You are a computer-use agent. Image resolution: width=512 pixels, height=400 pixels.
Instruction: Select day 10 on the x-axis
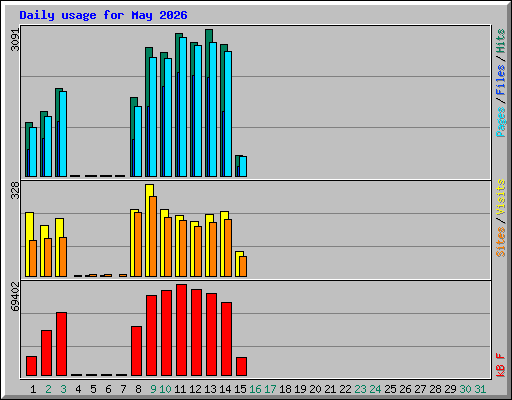(165, 389)
